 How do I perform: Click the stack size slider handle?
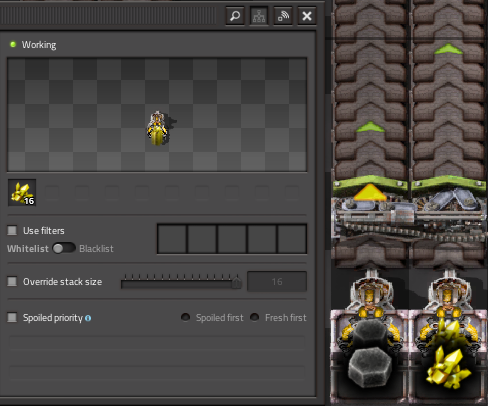click(237, 283)
